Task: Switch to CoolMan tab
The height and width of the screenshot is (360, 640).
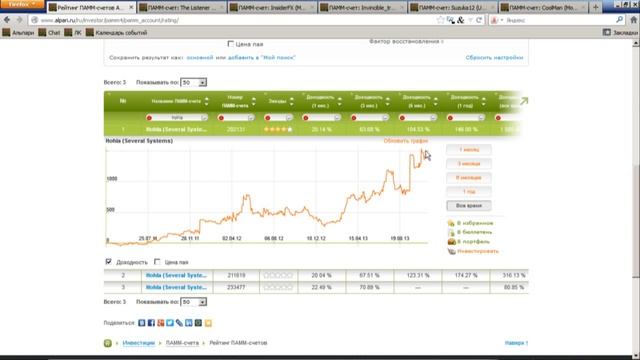Action: (x=544, y=7)
